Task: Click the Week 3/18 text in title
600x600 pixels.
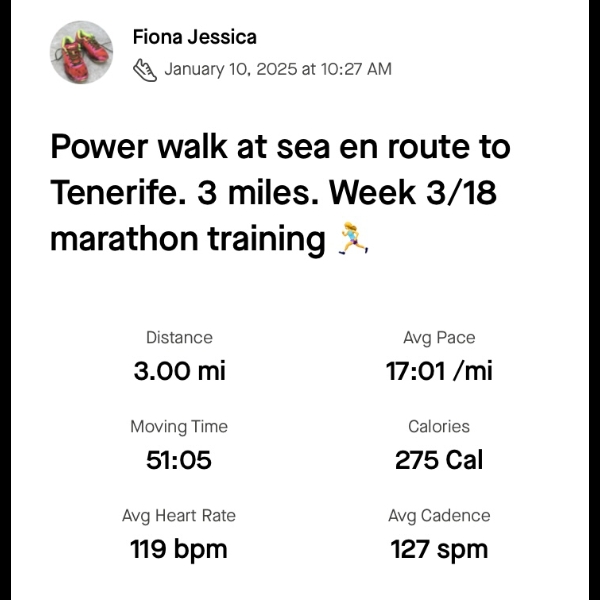Action: (x=413, y=192)
